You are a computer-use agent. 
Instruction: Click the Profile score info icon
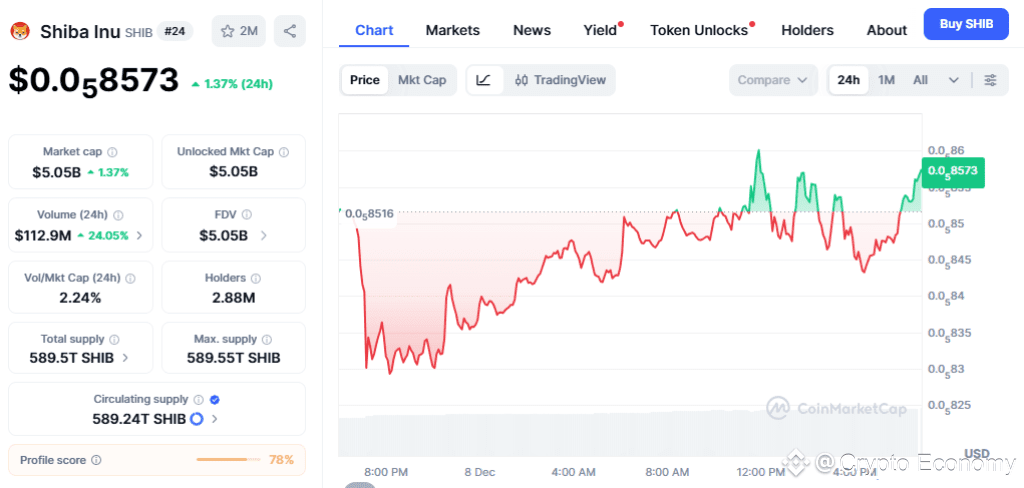[96, 460]
